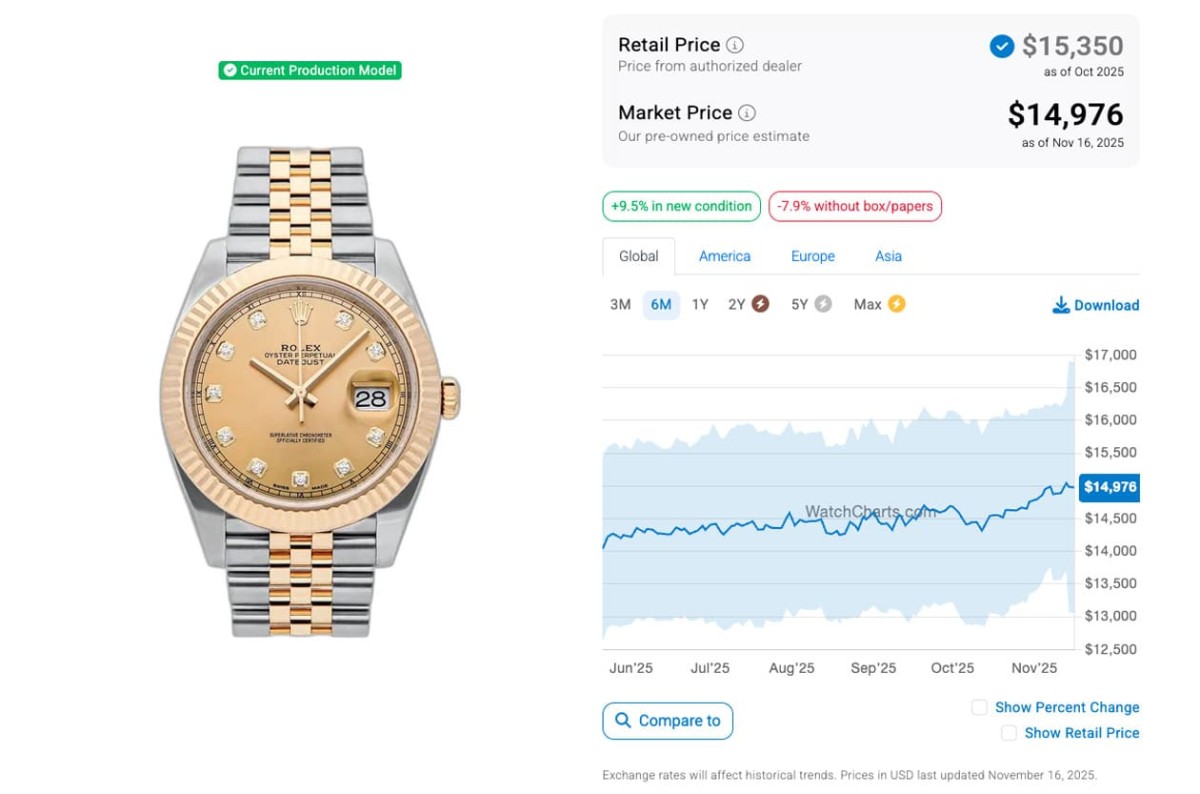Click the 5Y premium lightning badge
This screenshot has height=794, width=1200.
(x=823, y=304)
